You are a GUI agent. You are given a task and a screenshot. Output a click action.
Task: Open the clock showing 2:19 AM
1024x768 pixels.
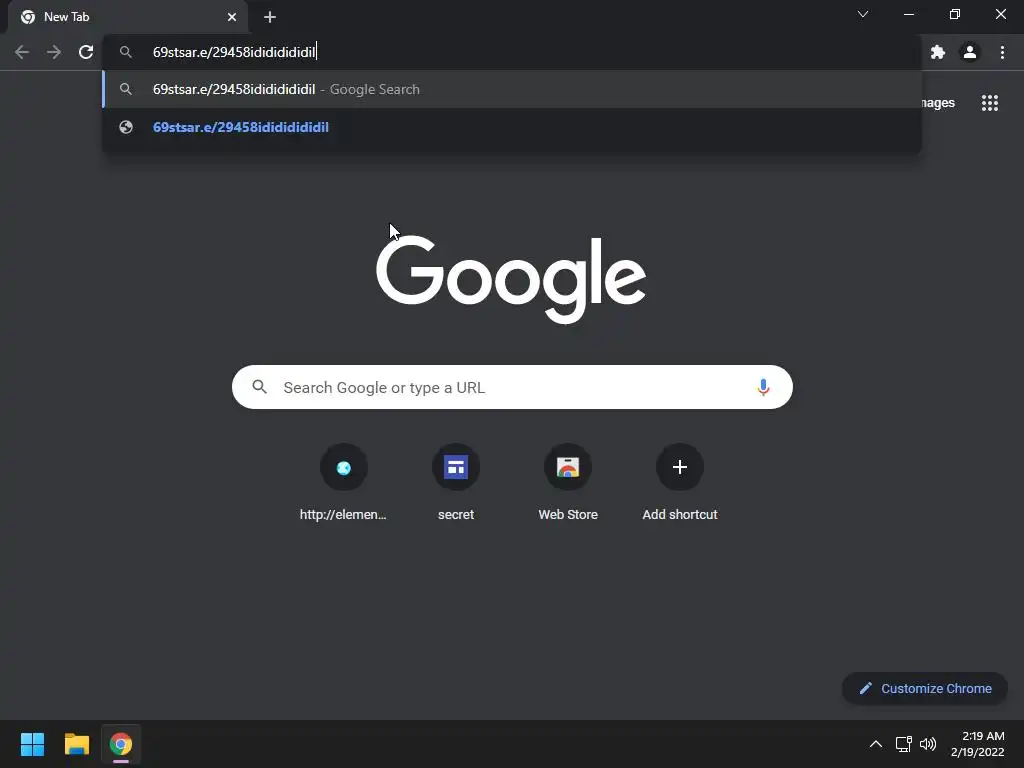[x=978, y=744]
